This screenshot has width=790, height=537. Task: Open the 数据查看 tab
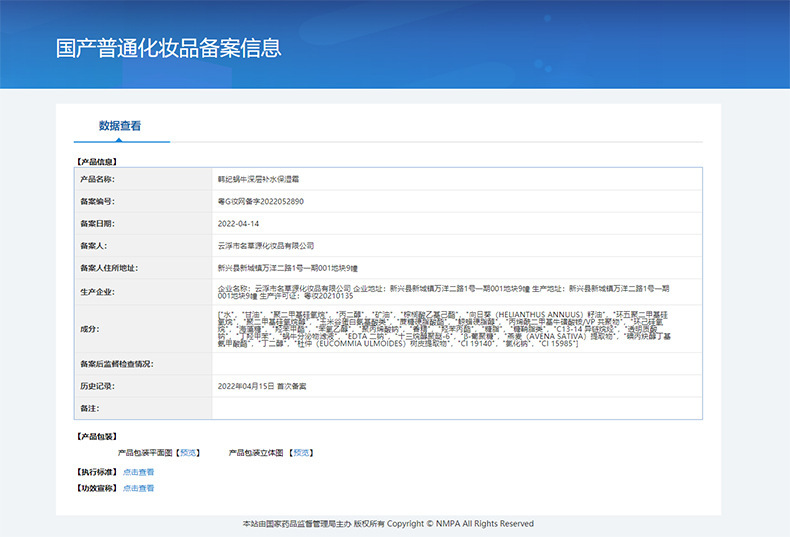(x=120, y=126)
